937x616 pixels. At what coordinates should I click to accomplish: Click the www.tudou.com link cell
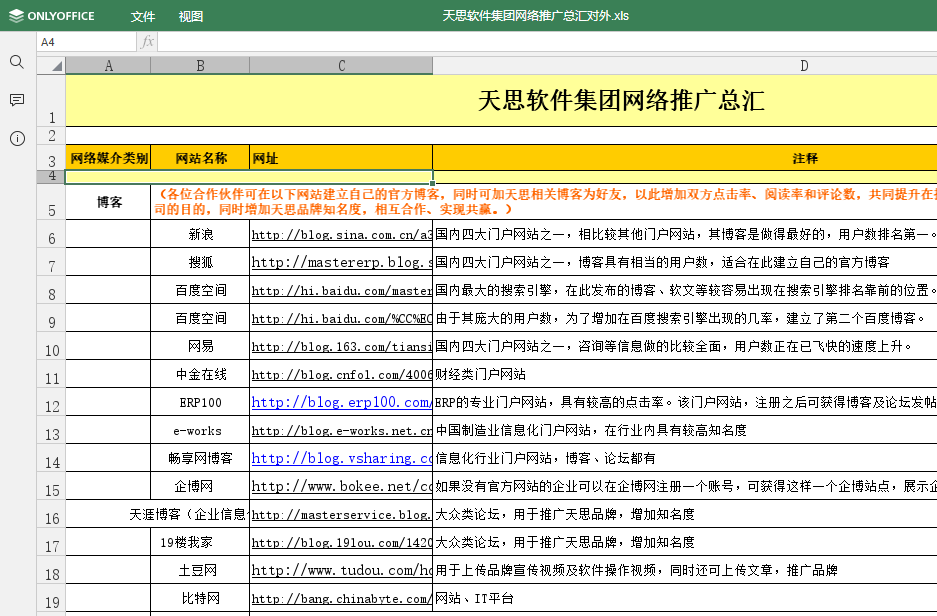point(341,570)
